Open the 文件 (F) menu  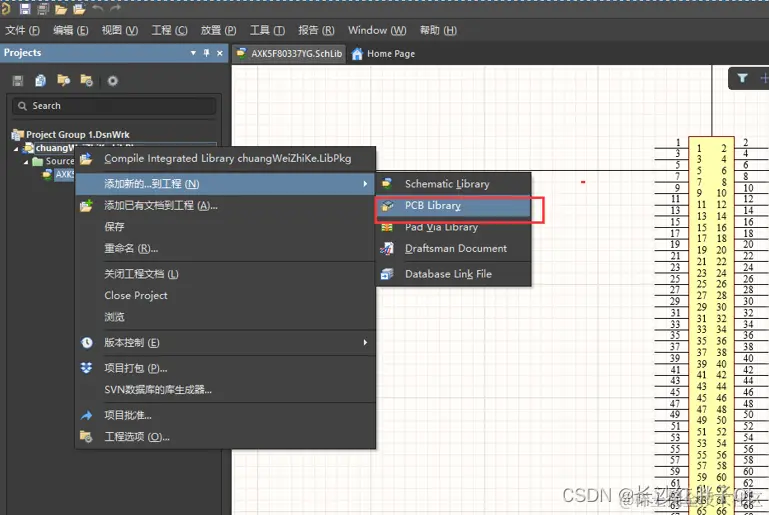pyautogui.click(x=22, y=30)
